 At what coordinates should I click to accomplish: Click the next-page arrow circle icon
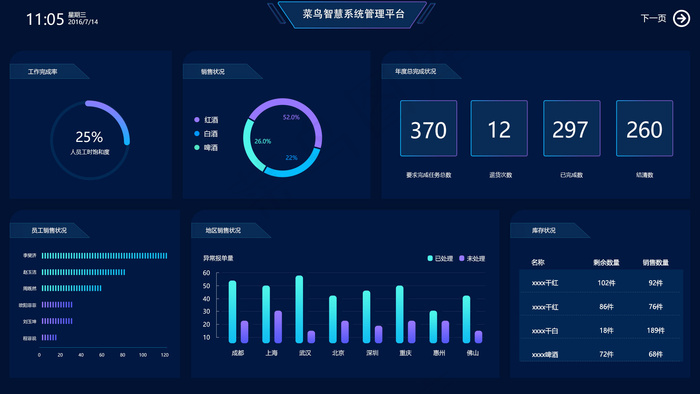681,18
